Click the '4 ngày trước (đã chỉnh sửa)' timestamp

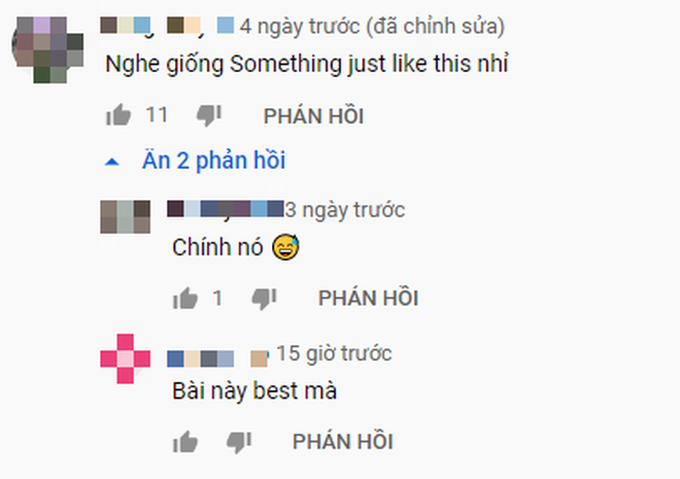pos(372,26)
